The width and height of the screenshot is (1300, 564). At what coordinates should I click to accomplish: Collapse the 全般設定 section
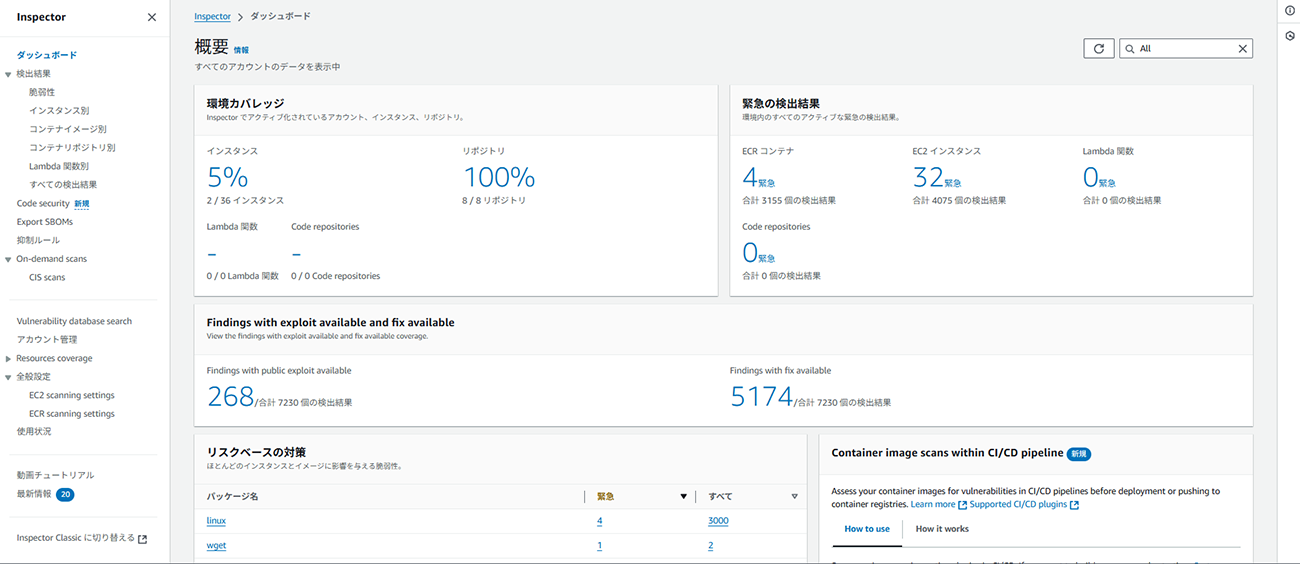pos(8,377)
